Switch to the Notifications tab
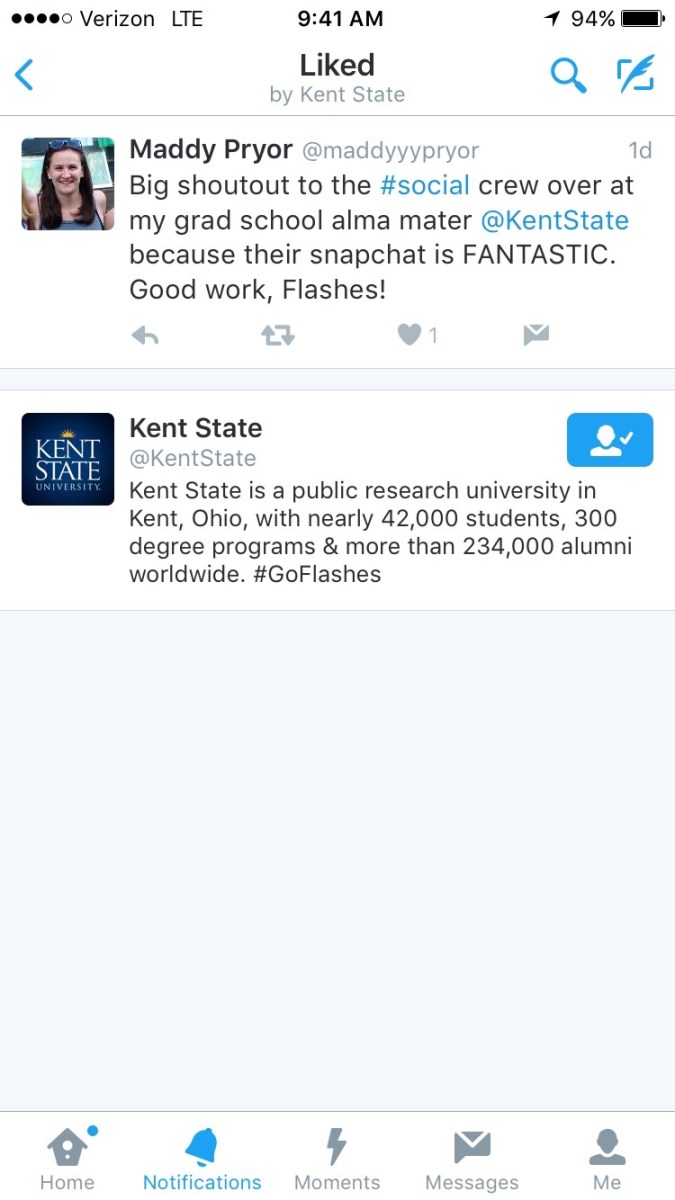This screenshot has width=675, height=1200. [202, 1158]
